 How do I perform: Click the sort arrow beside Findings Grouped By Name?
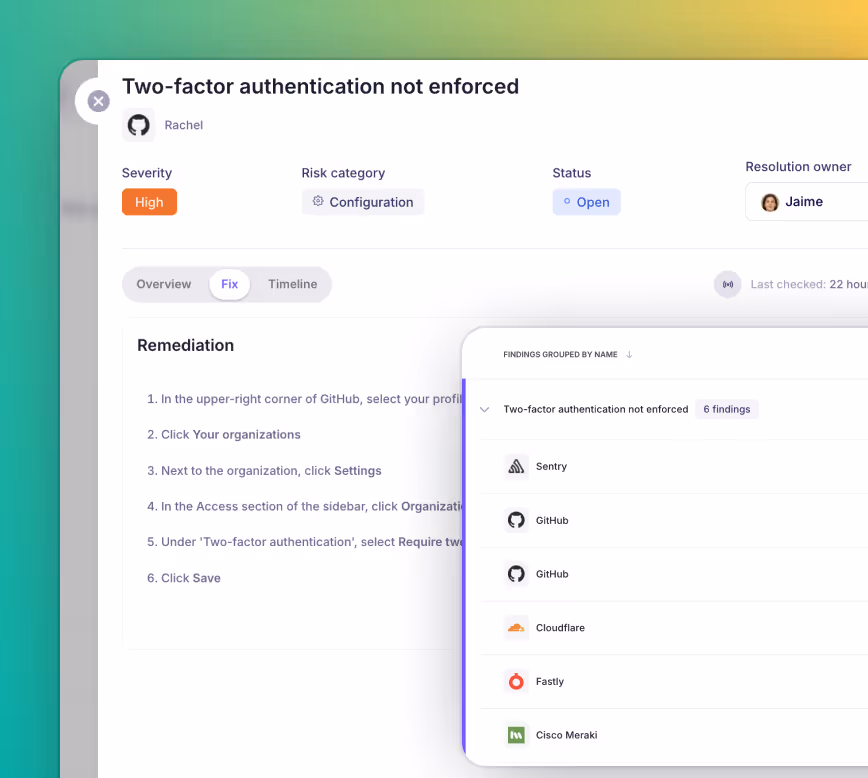pyautogui.click(x=628, y=354)
